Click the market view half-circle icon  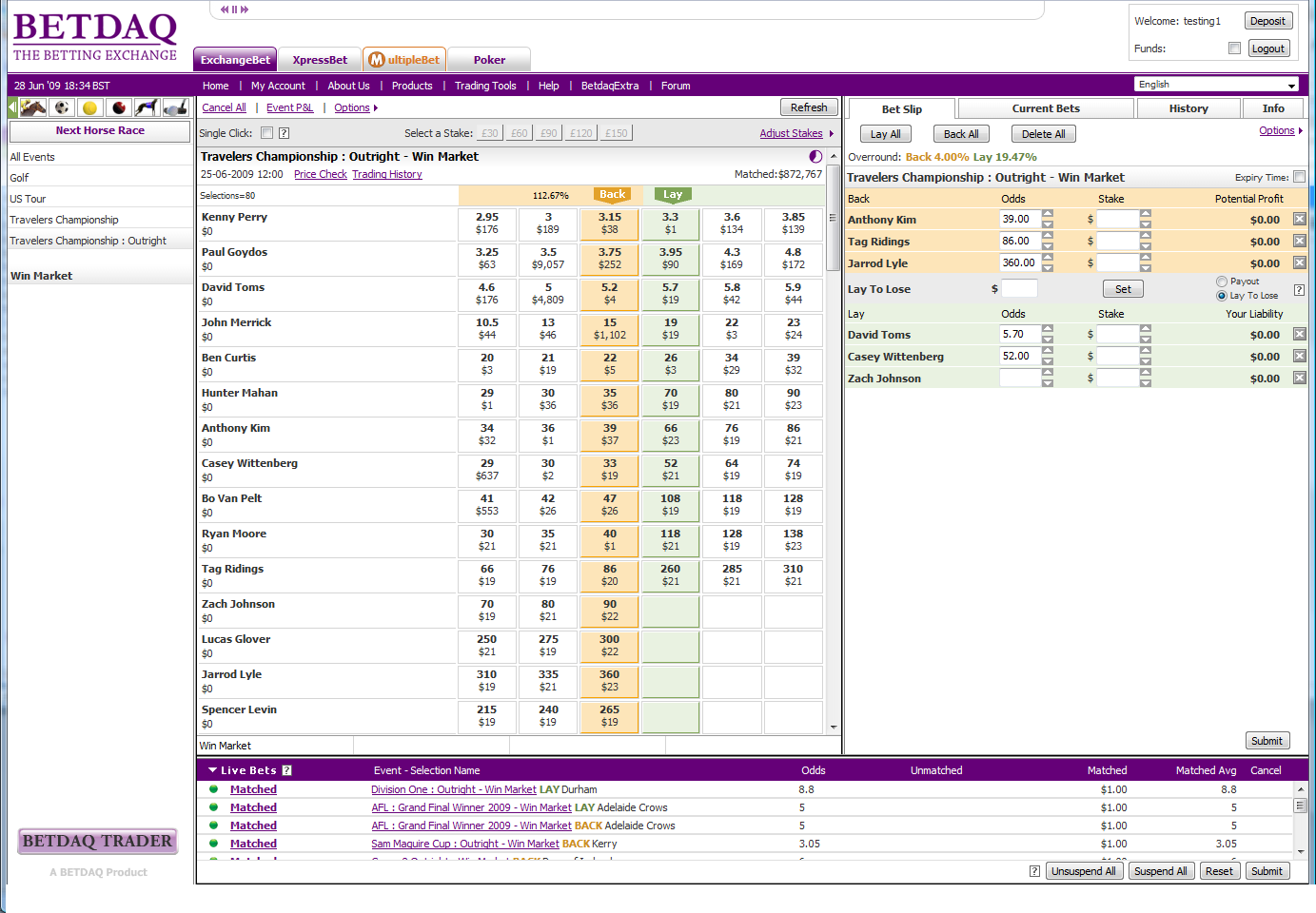pyautogui.click(x=815, y=157)
